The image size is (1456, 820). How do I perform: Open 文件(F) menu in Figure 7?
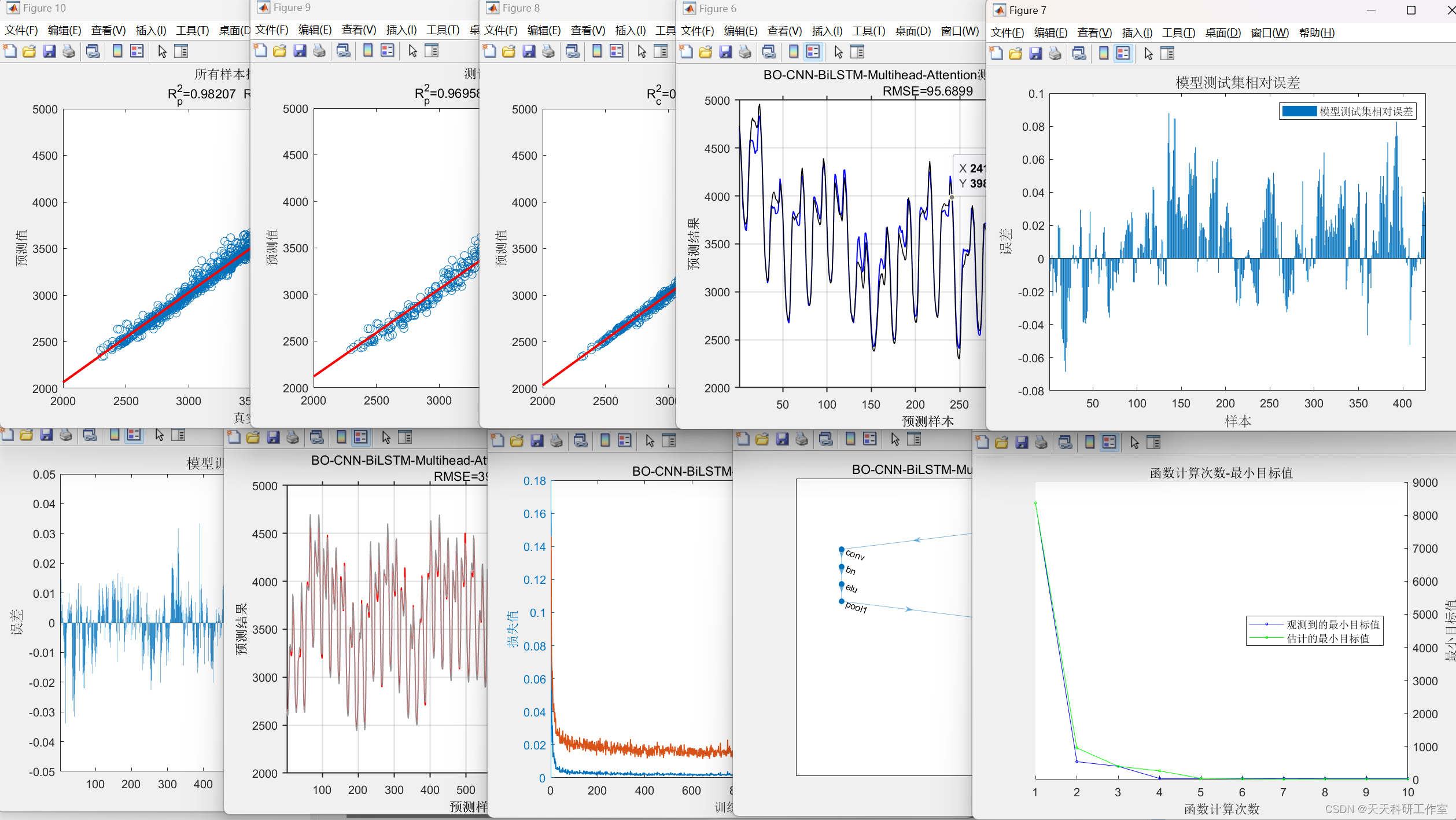(1007, 32)
